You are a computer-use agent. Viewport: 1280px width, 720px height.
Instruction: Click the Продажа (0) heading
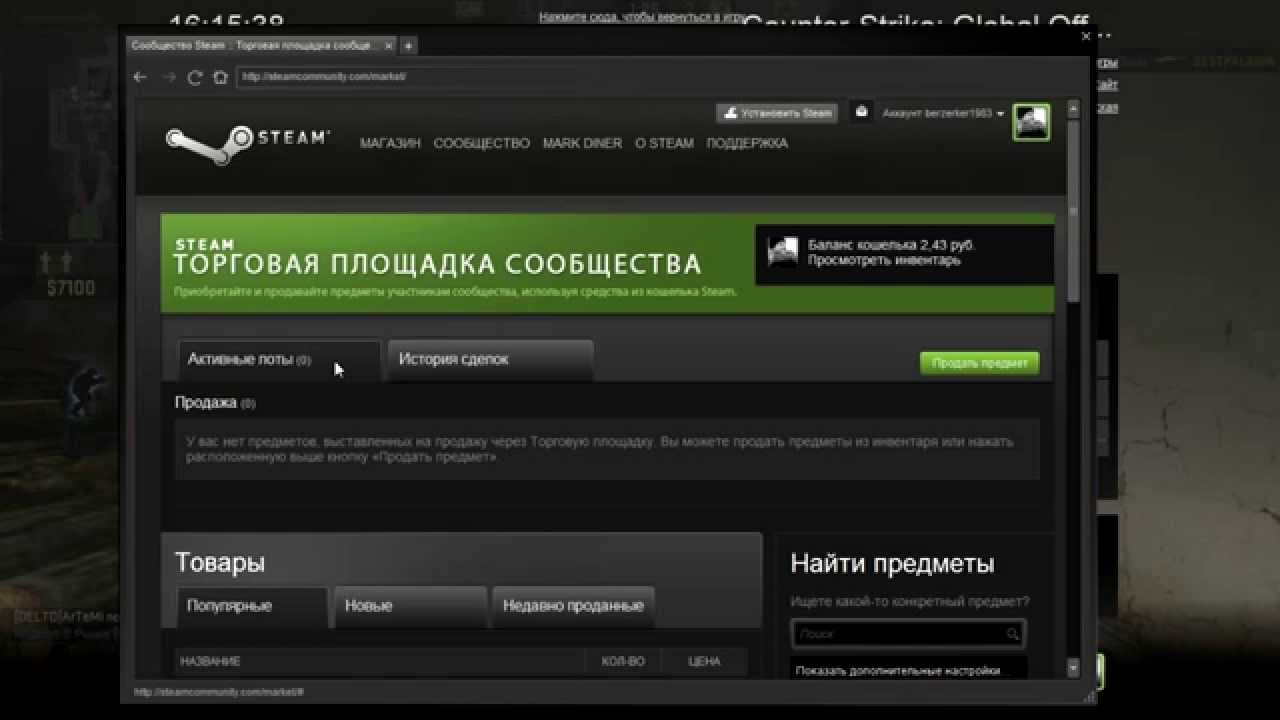[215, 403]
